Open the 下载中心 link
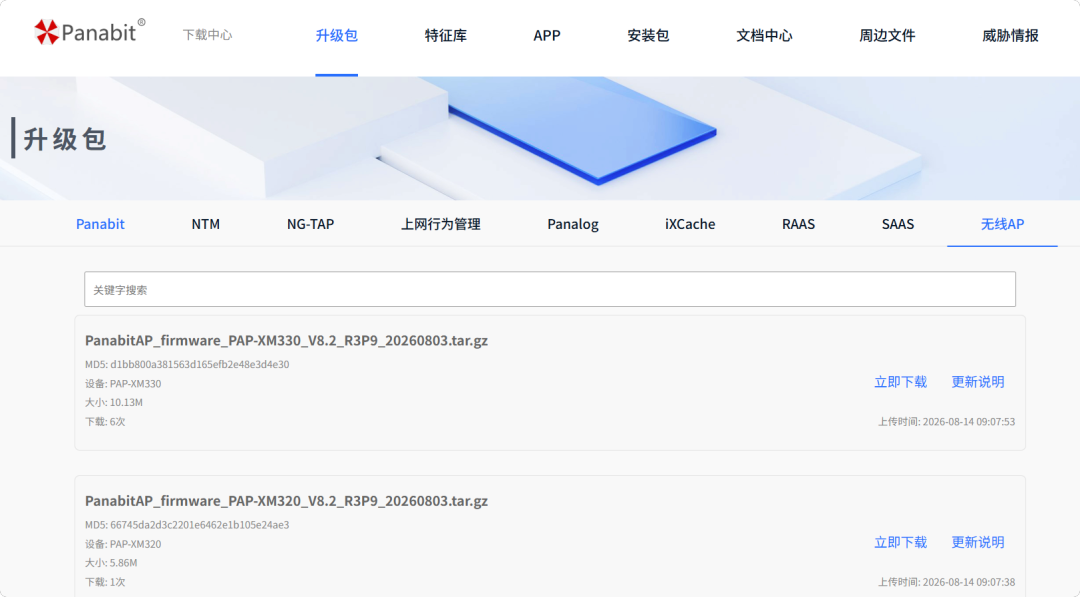The width and height of the screenshot is (1080, 597). (x=207, y=35)
